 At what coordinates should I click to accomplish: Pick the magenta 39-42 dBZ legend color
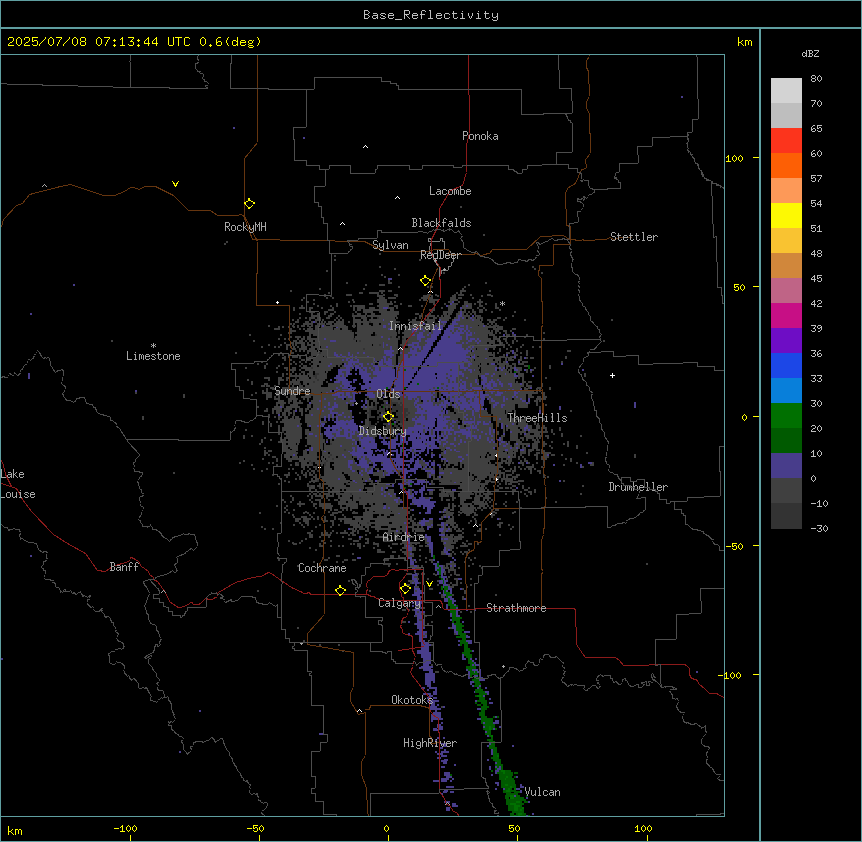pos(786,315)
